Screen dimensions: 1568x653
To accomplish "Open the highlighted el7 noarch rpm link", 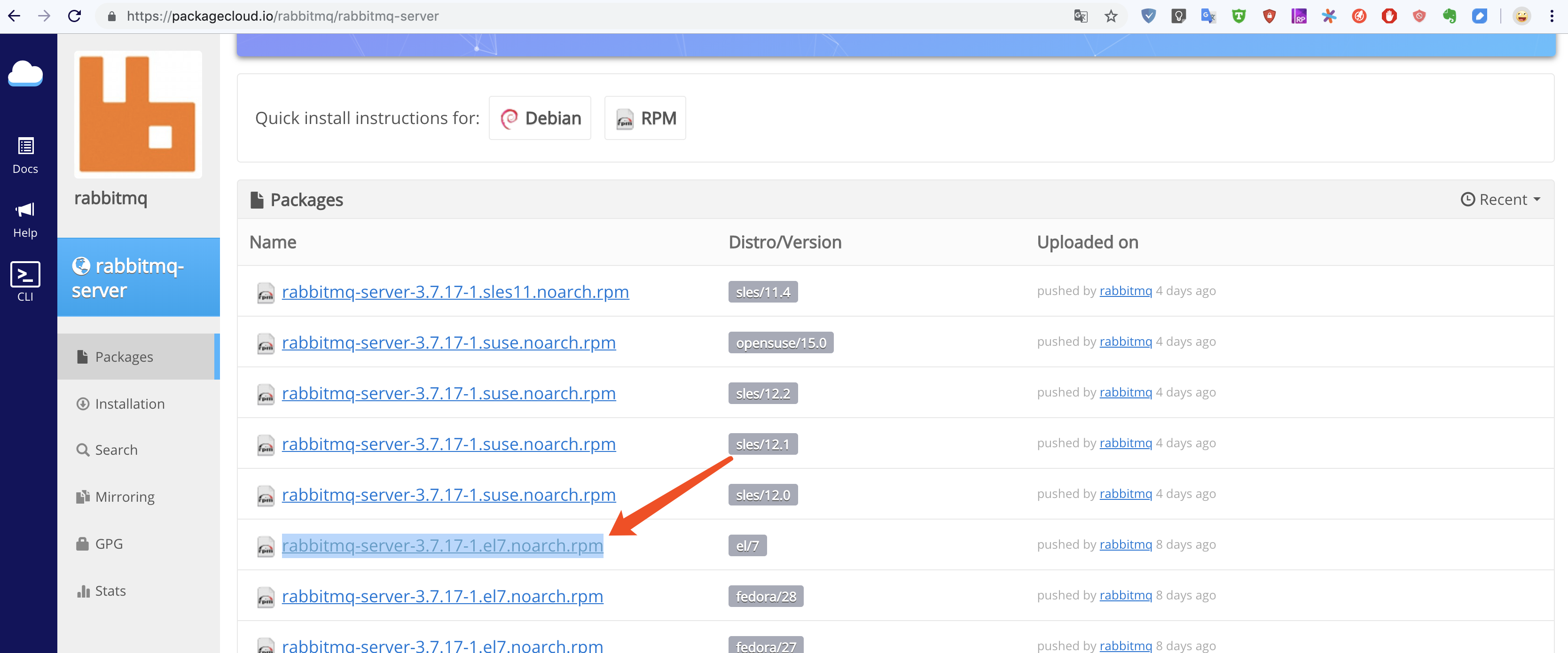I will coord(442,545).
